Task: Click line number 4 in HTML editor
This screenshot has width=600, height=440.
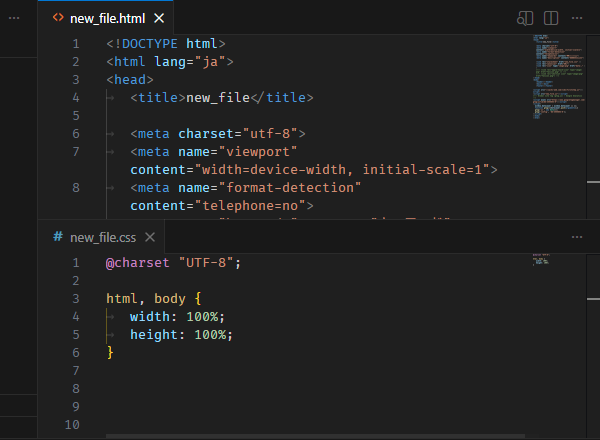Action: [x=76, y=97]
